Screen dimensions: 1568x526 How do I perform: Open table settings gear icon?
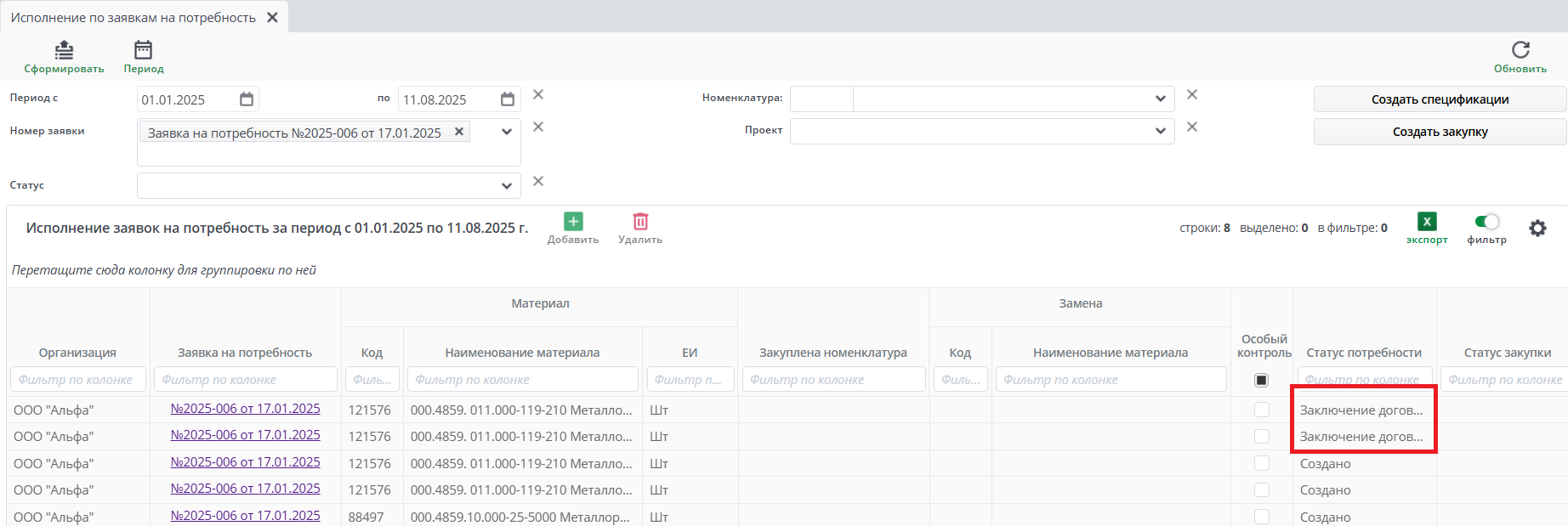click(x=1537, y=228)
